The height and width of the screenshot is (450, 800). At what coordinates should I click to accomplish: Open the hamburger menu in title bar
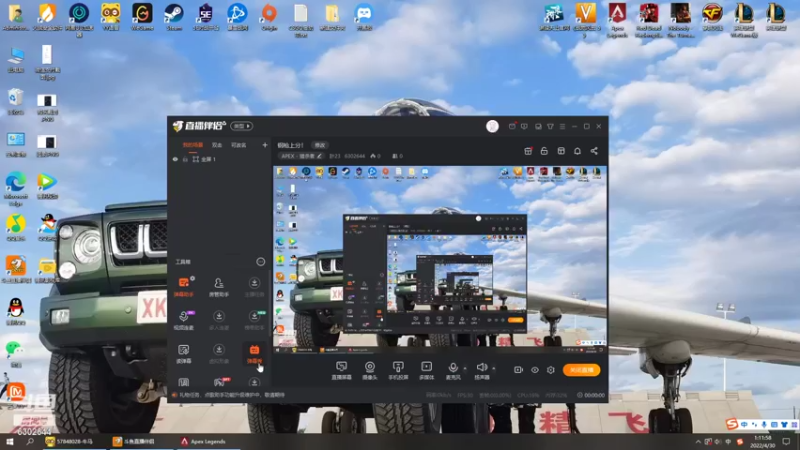(x=563, y=126)
